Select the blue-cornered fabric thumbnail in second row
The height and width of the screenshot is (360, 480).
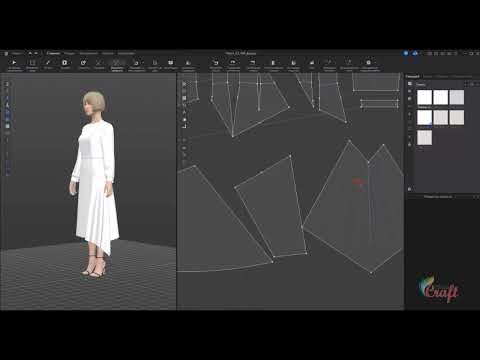(x=424, y=117)
